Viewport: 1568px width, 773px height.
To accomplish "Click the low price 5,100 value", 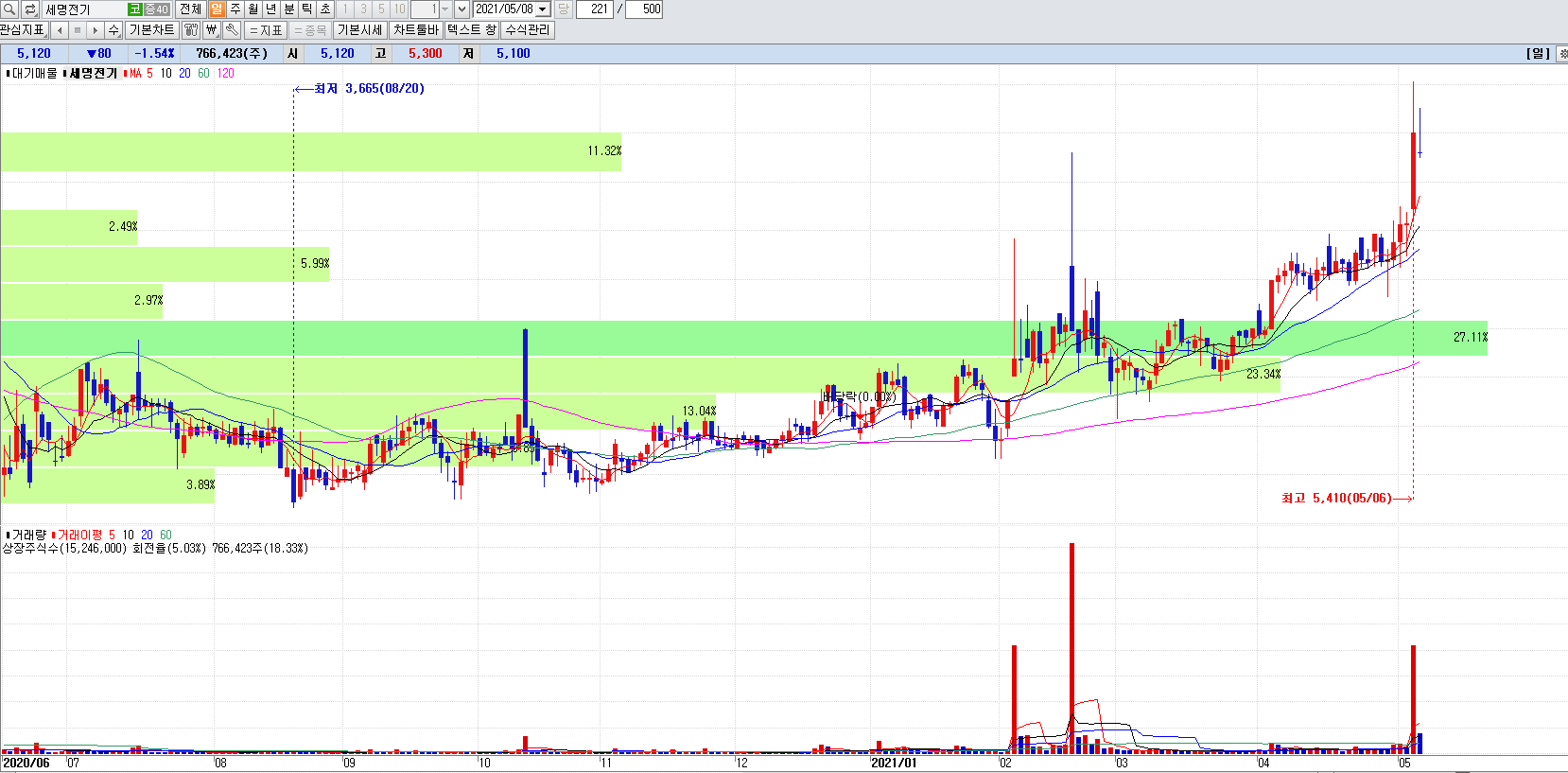I will coord(514,54).
